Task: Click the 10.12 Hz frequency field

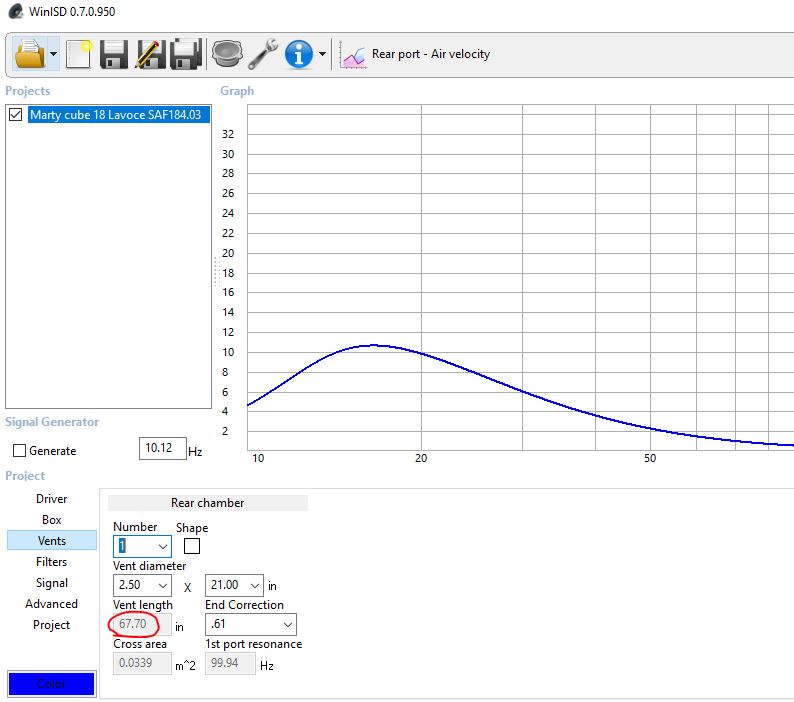Action: click(x=163, y=448)
